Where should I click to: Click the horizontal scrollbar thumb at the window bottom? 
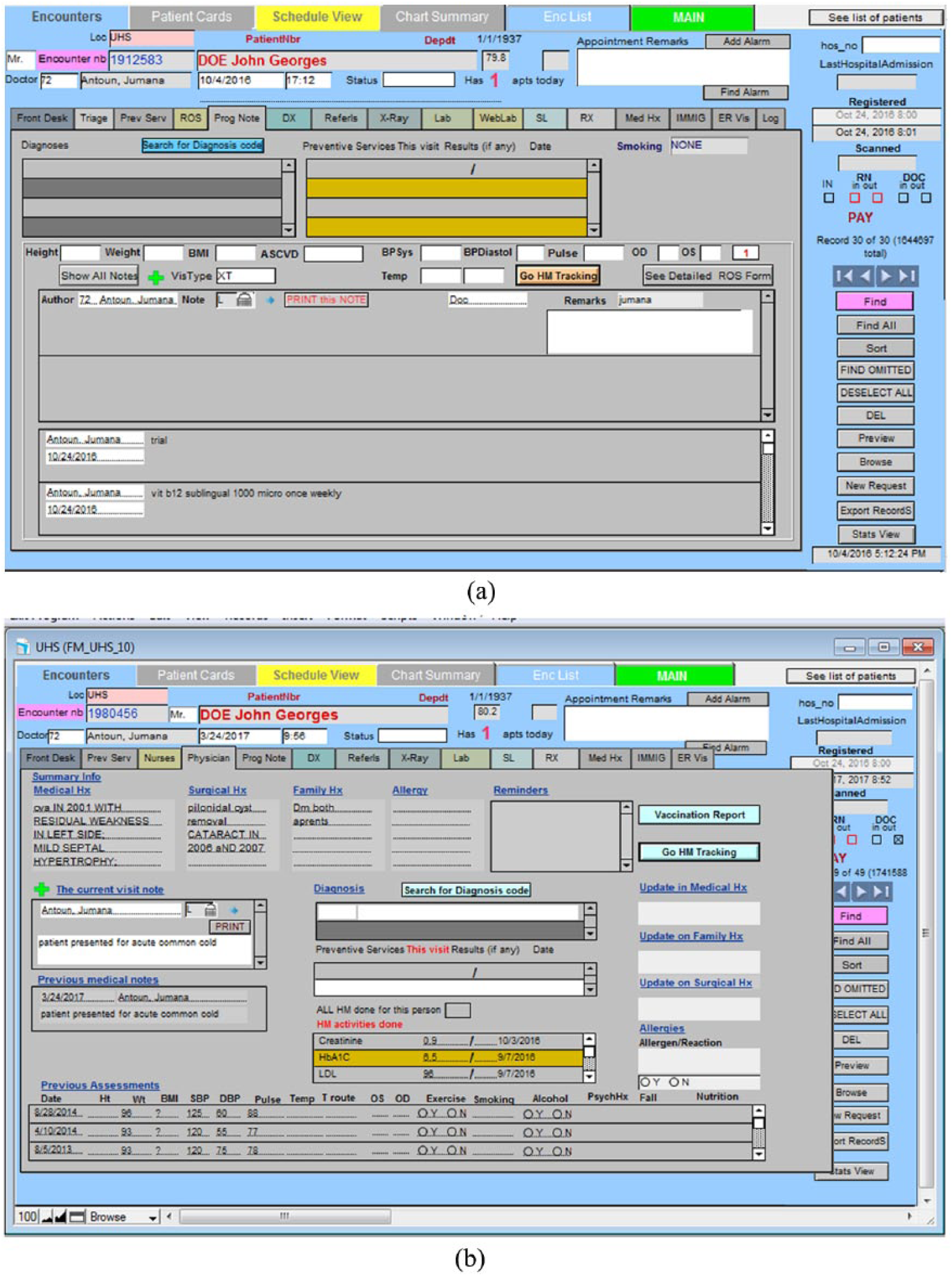pyautogui.click(x=285, y=1216)
